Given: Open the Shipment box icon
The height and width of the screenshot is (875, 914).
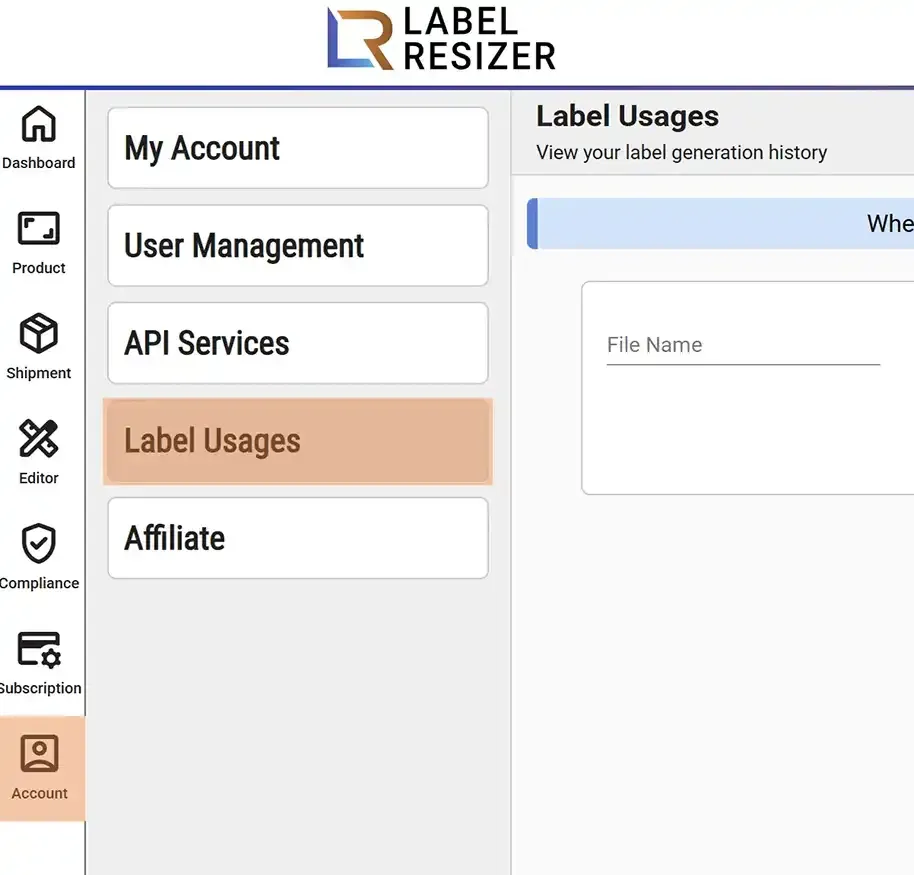Looking at the screenshot, I should [38, 333].
